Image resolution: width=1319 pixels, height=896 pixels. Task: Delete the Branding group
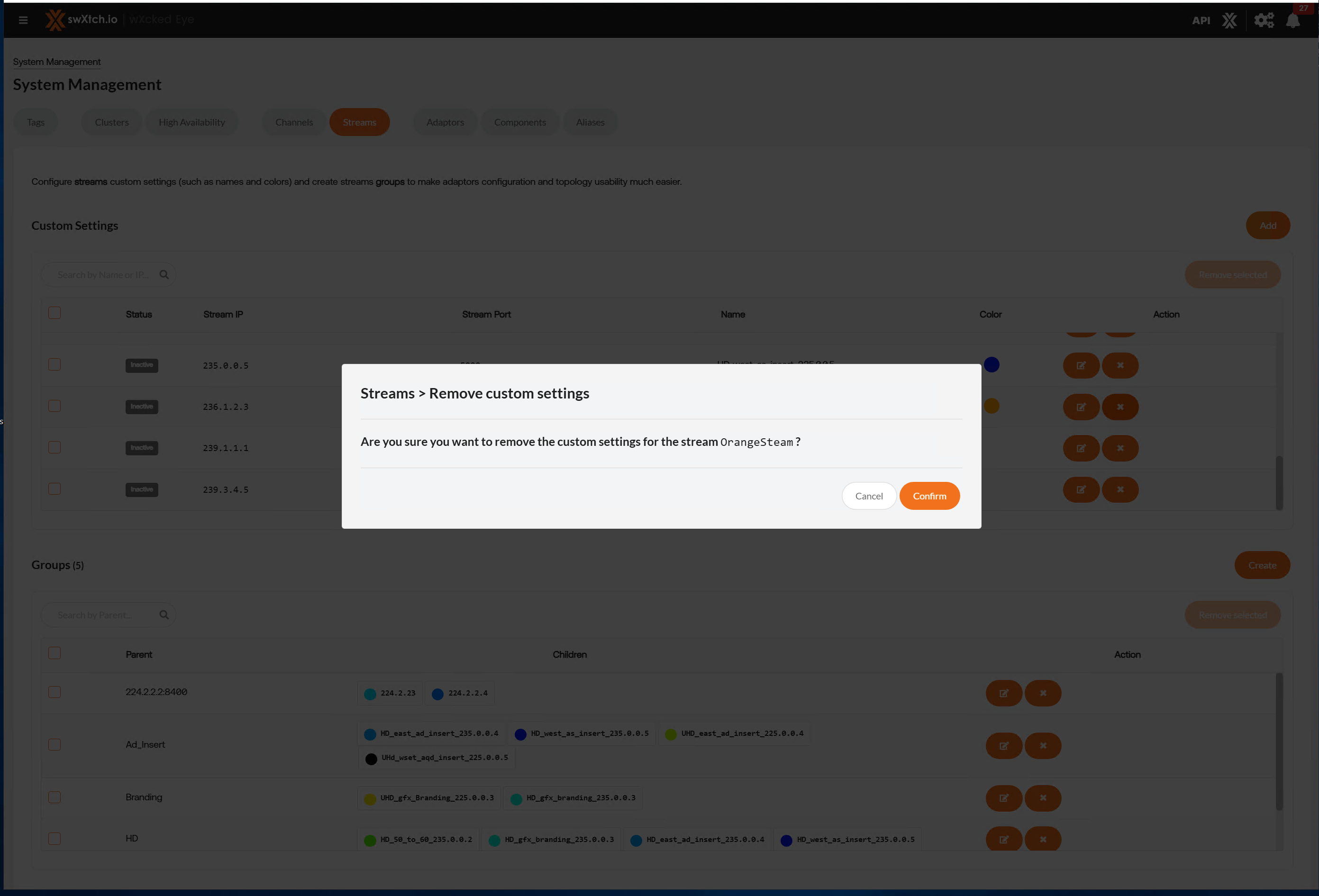pyautogui.click(x=1043, y=798)
